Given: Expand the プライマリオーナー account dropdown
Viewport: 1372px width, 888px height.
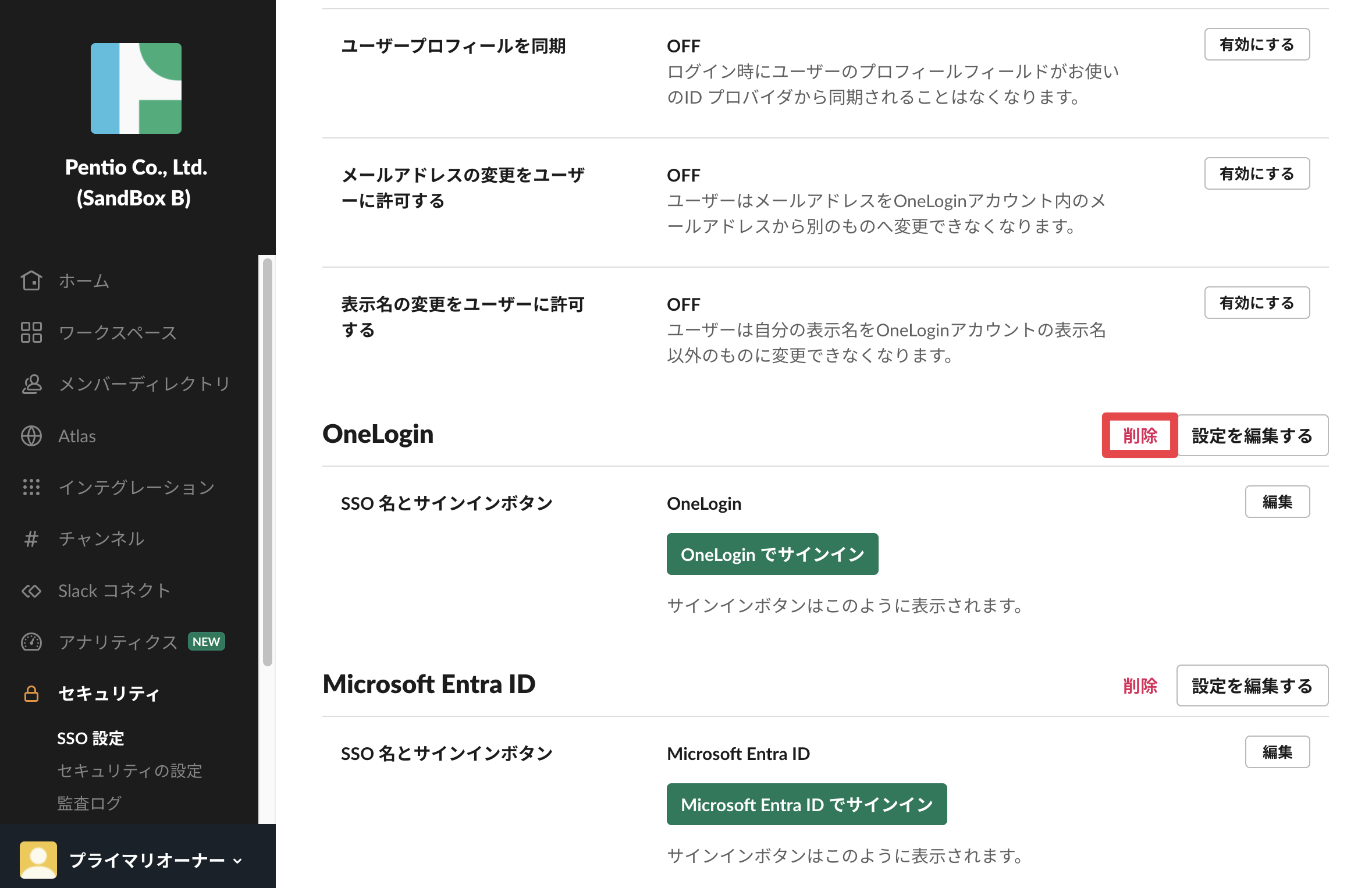Looking at the screenshot, I should tap(156, 860).
